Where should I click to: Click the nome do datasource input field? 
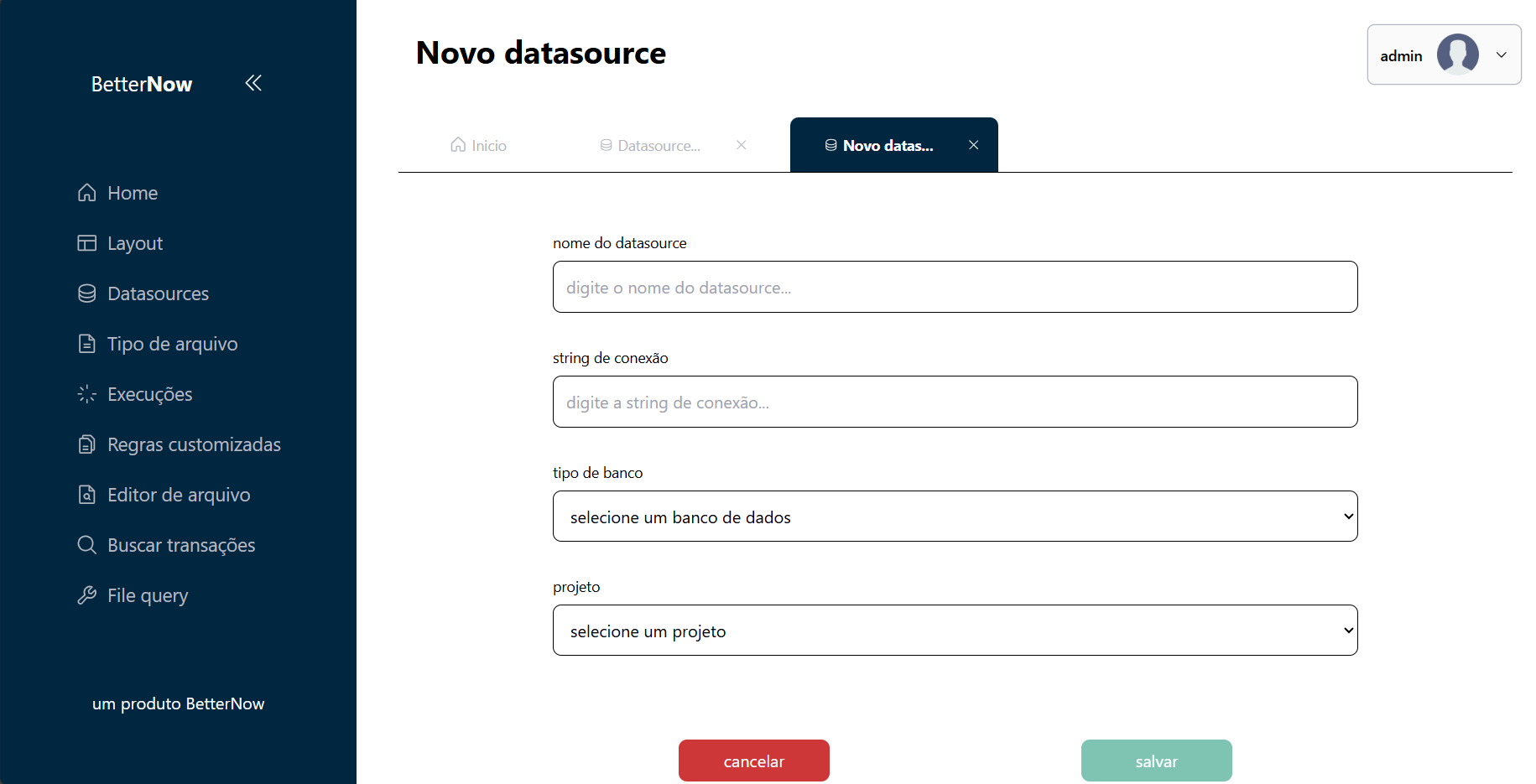955,287
